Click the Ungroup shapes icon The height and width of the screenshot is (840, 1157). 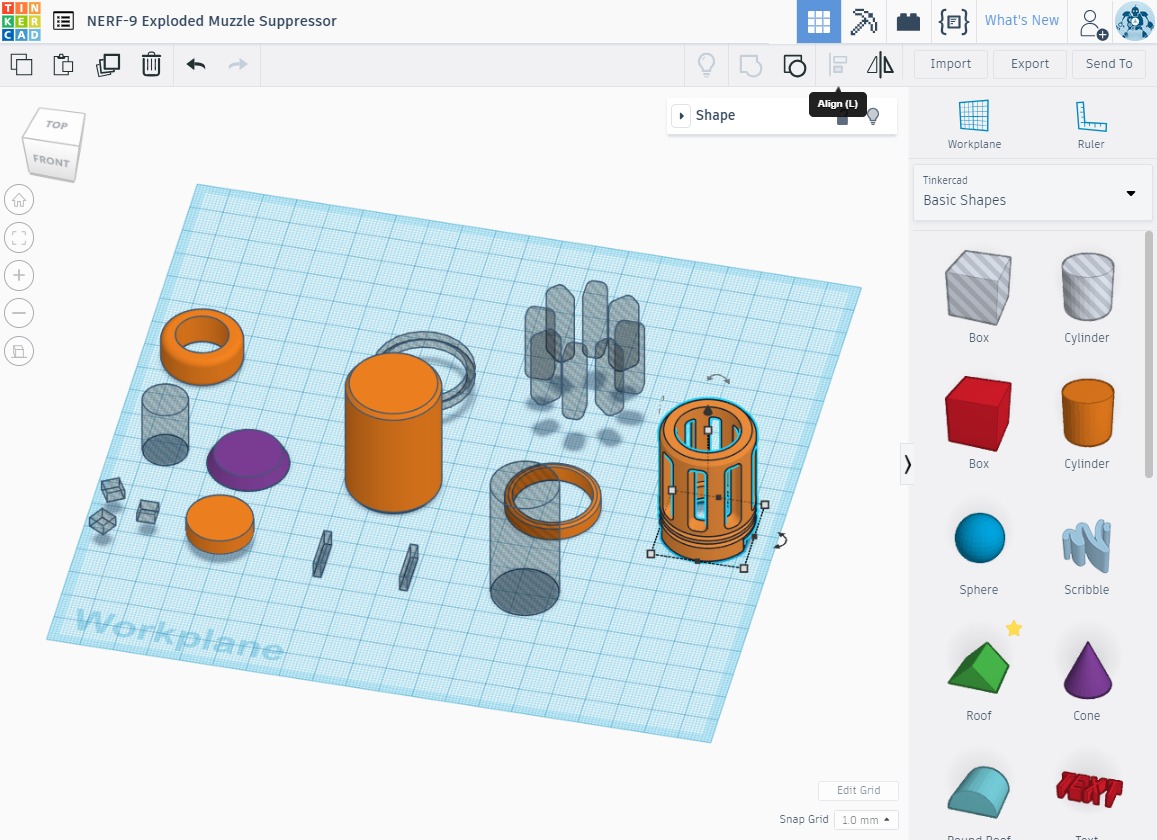[794, 65]
